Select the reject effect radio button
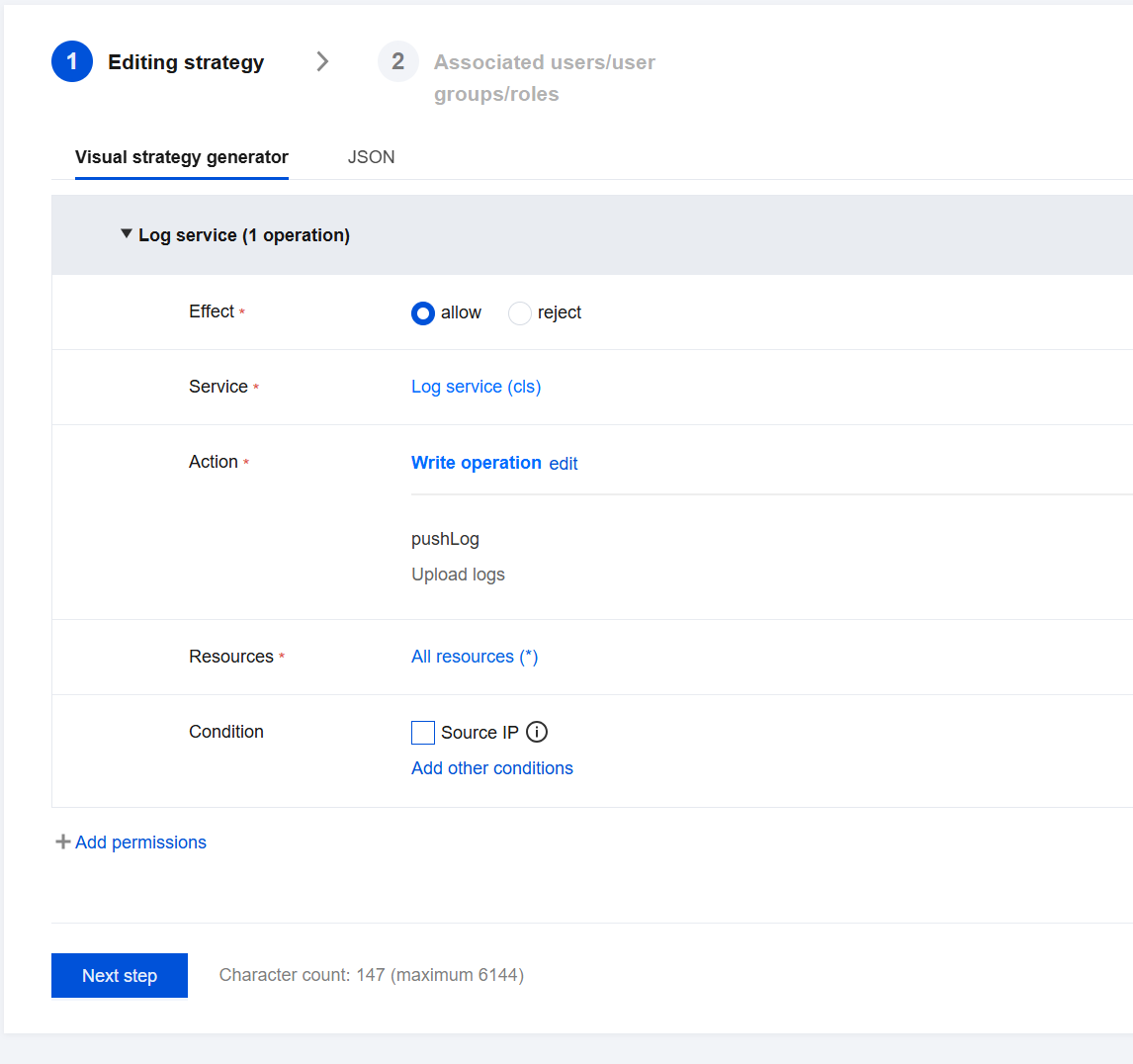 520,313
